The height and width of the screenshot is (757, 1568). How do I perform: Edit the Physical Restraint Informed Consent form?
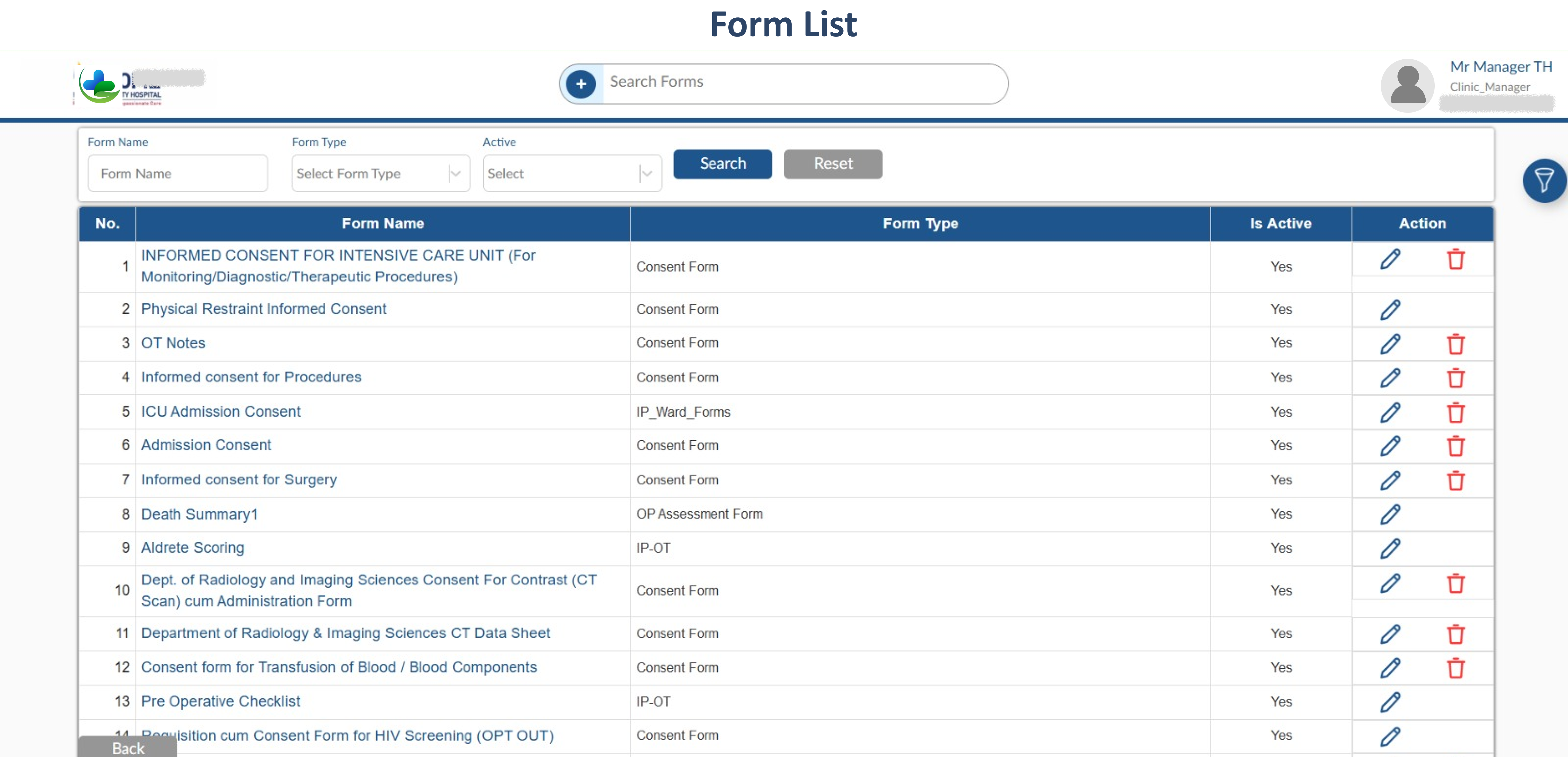tap(1390, 309)
